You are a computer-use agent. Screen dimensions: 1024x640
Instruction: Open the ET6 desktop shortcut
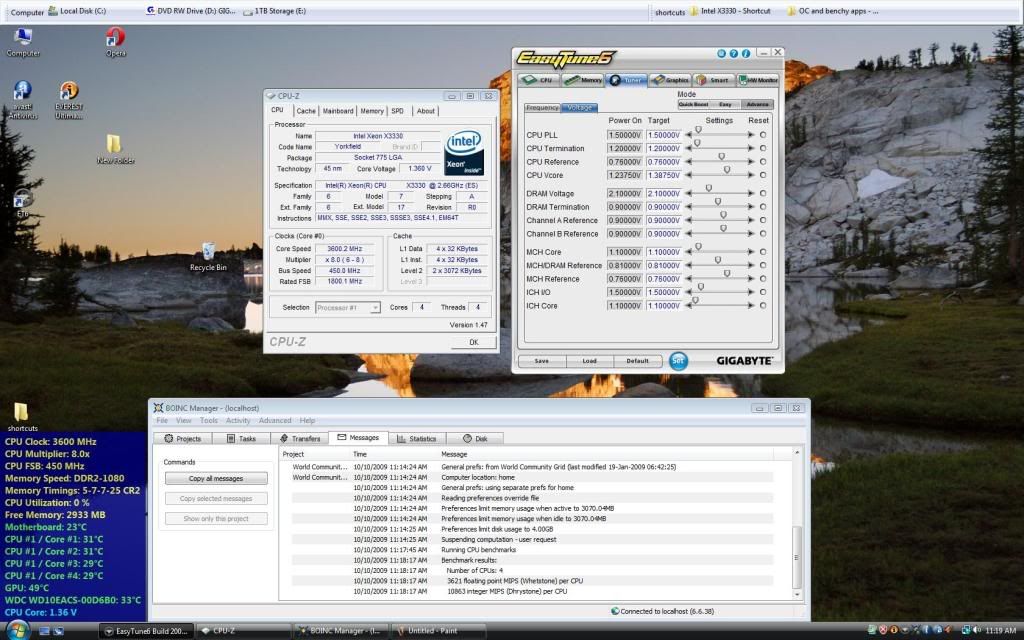23,204
